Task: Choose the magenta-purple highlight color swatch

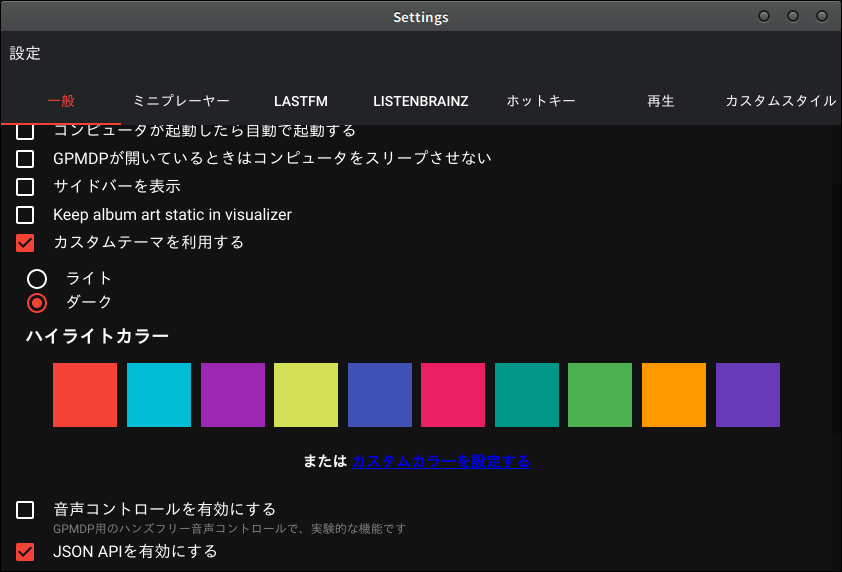Action: (x=233, y=395)
